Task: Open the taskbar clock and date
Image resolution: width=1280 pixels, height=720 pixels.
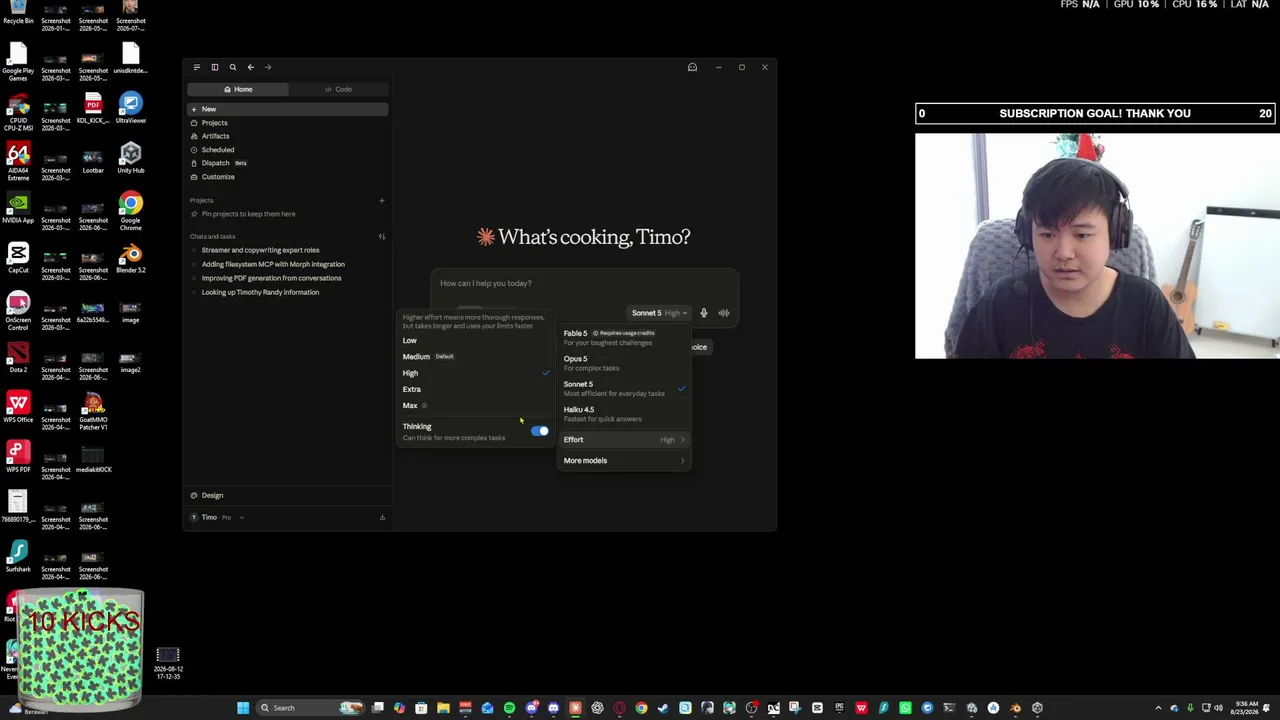Action: [x=1246, y=708]
